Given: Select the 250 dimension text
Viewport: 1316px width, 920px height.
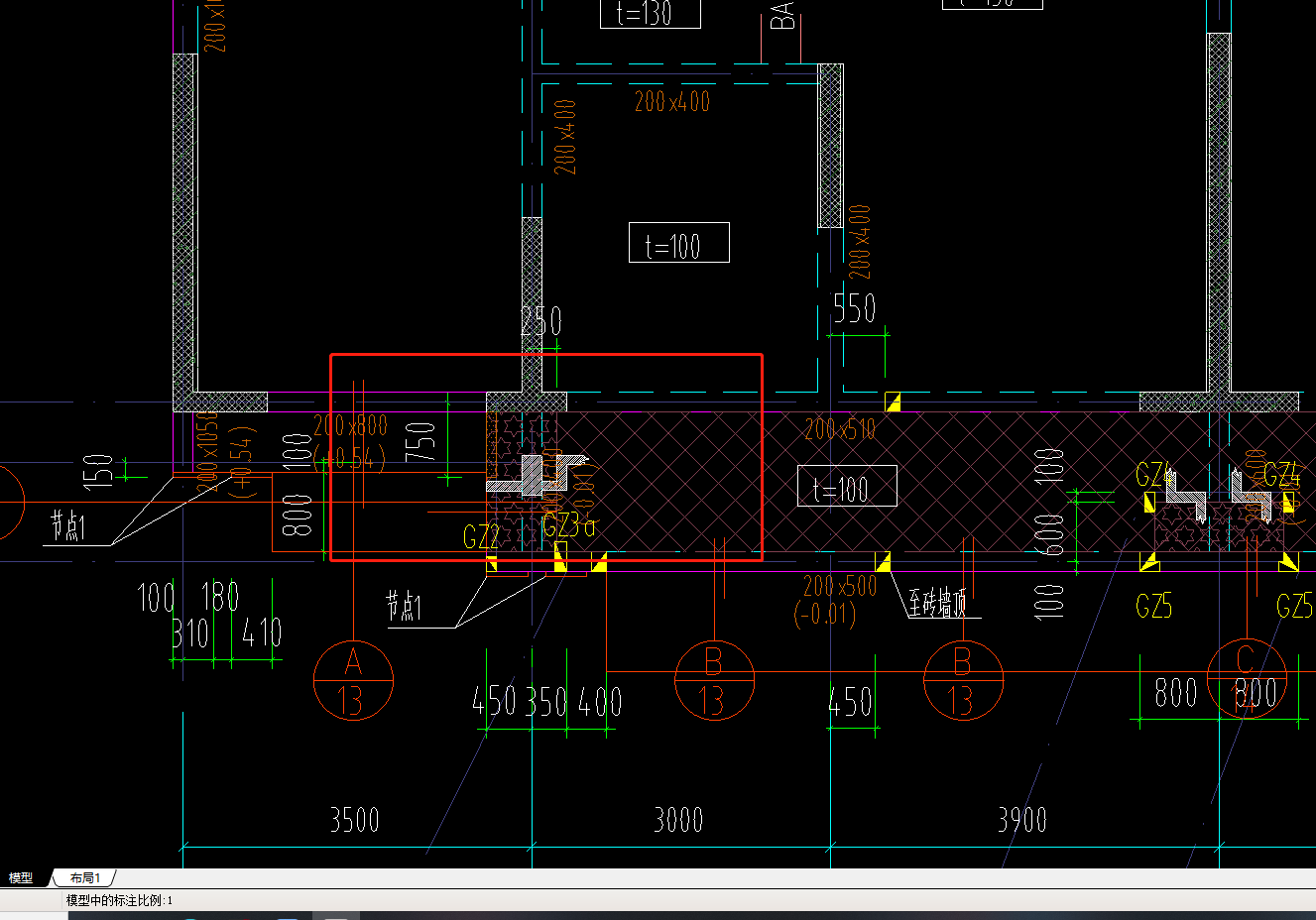Looking at the screenshot, I should [541, 320].
